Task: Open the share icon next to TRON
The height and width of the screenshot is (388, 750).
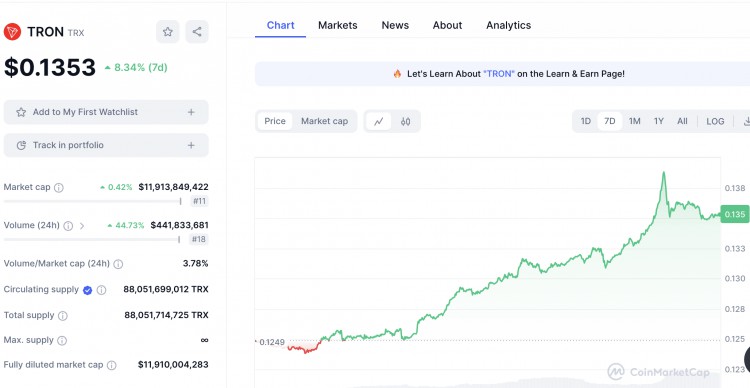Action: tap(197, 32)
